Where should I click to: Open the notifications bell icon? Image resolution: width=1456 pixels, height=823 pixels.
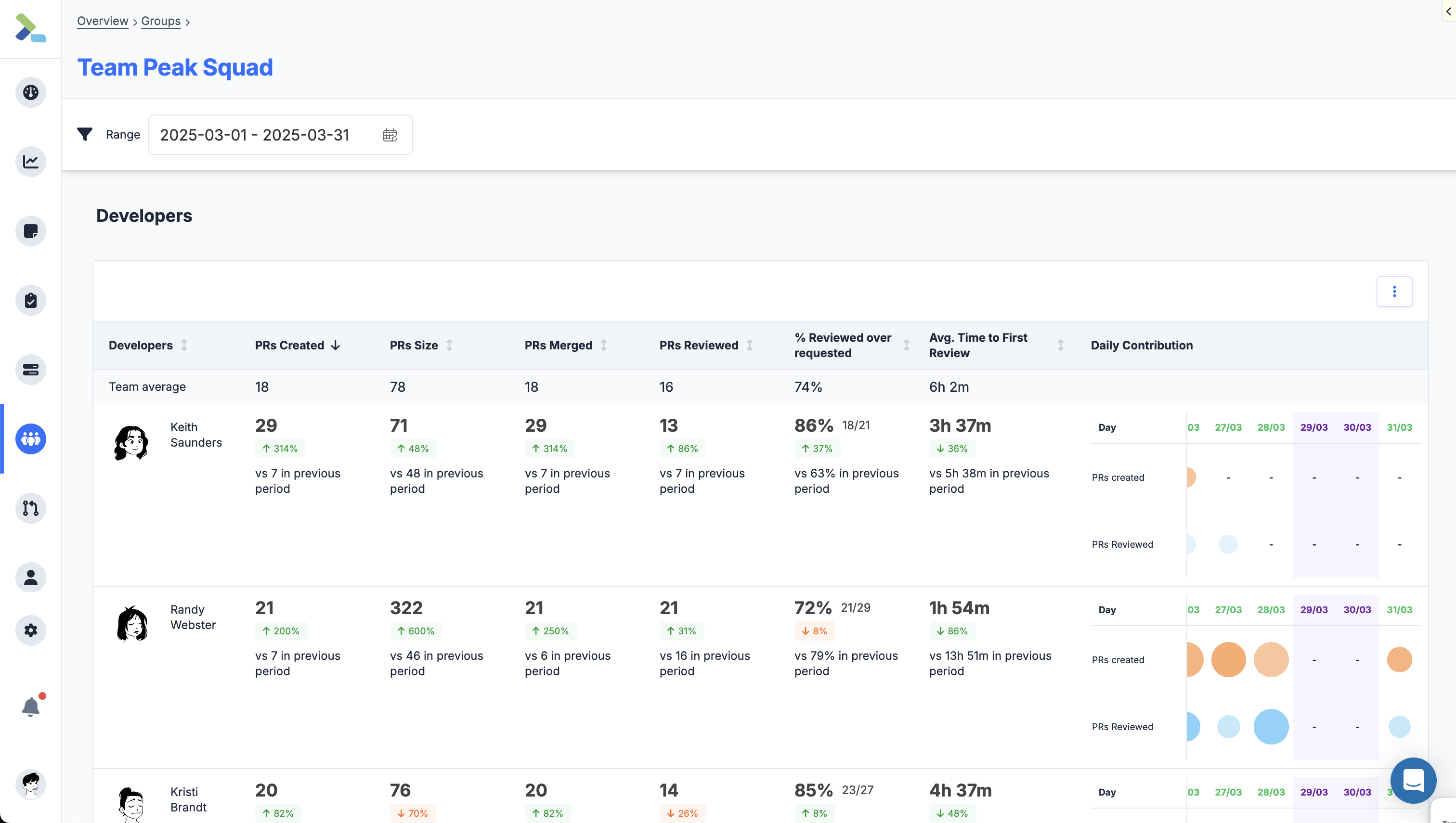coord(30,707)
